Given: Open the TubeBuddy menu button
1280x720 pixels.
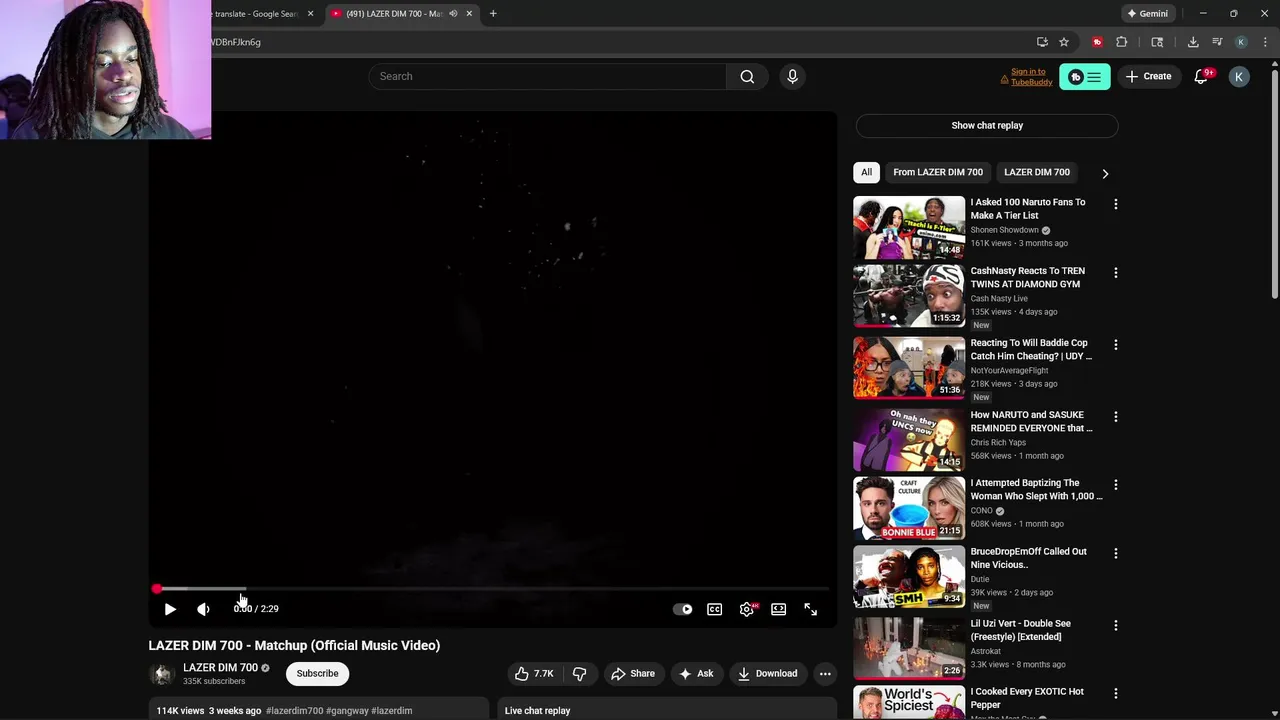Looking at the screenshot, I should (x=1085, y=77).
